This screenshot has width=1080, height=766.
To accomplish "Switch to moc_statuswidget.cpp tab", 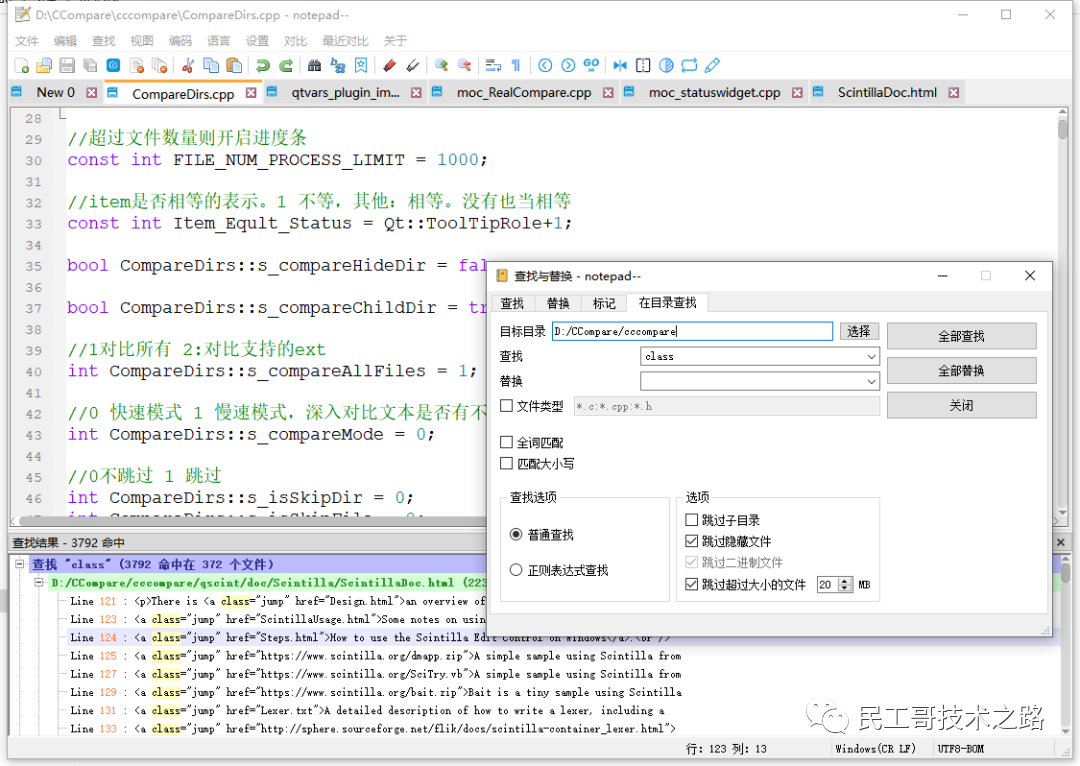I will coord(714,92).
